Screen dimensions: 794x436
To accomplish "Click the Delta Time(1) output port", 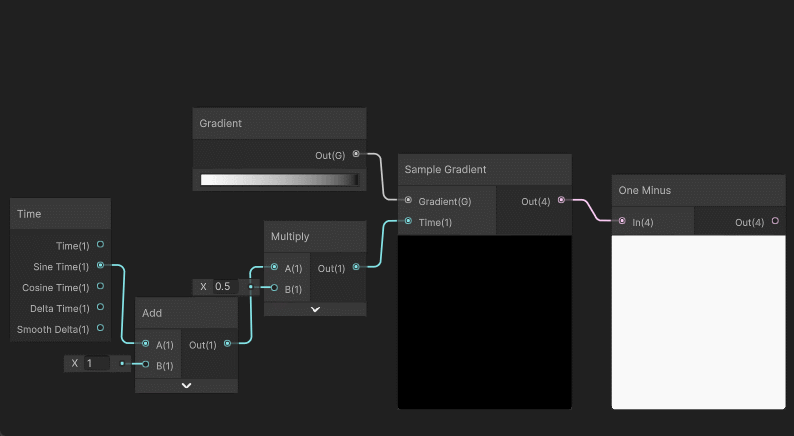I will click(x=100, y=308).
